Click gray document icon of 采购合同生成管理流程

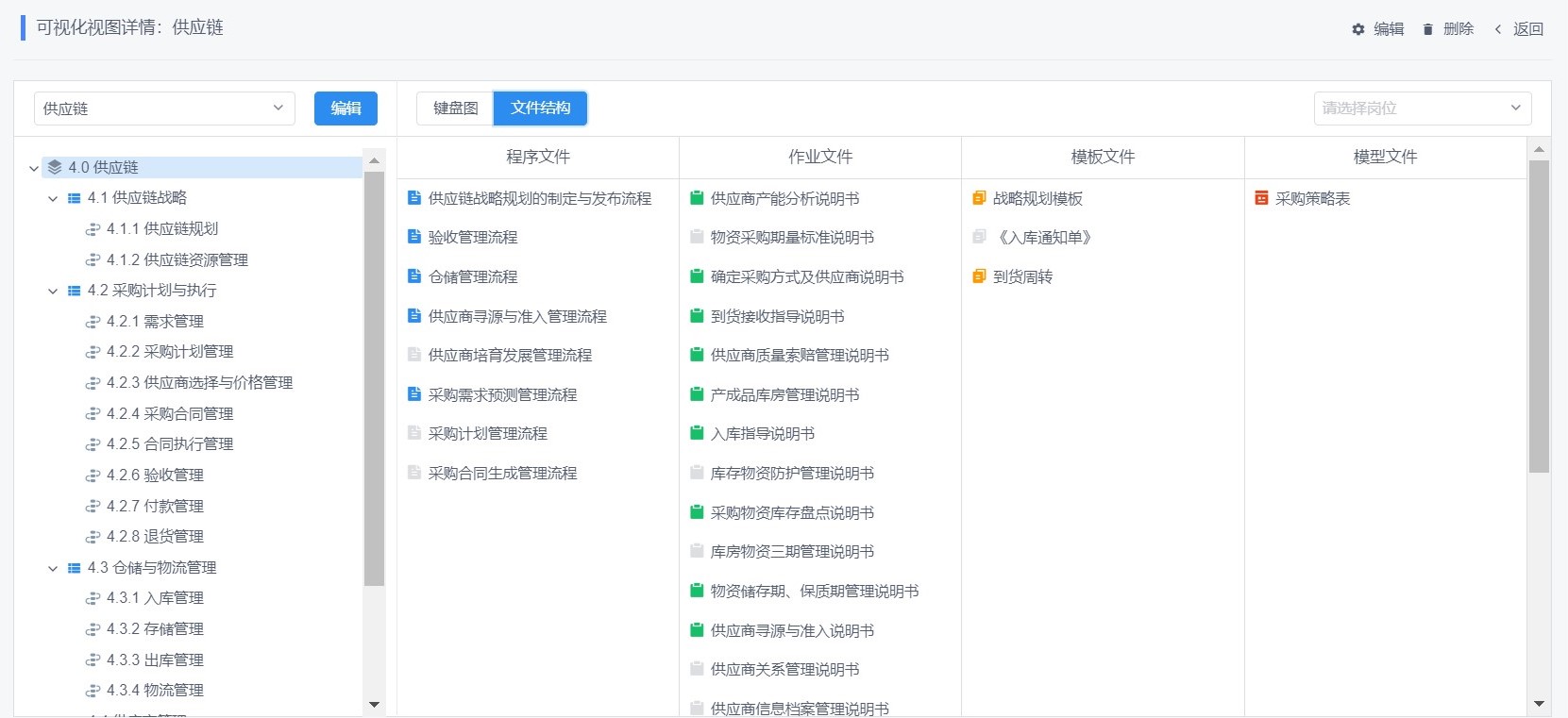point(413,473)
